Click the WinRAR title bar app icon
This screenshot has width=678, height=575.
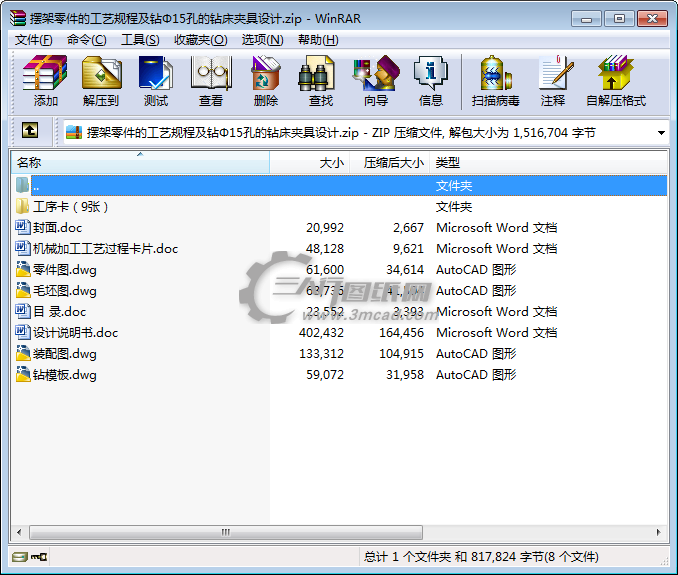(18, 18)
